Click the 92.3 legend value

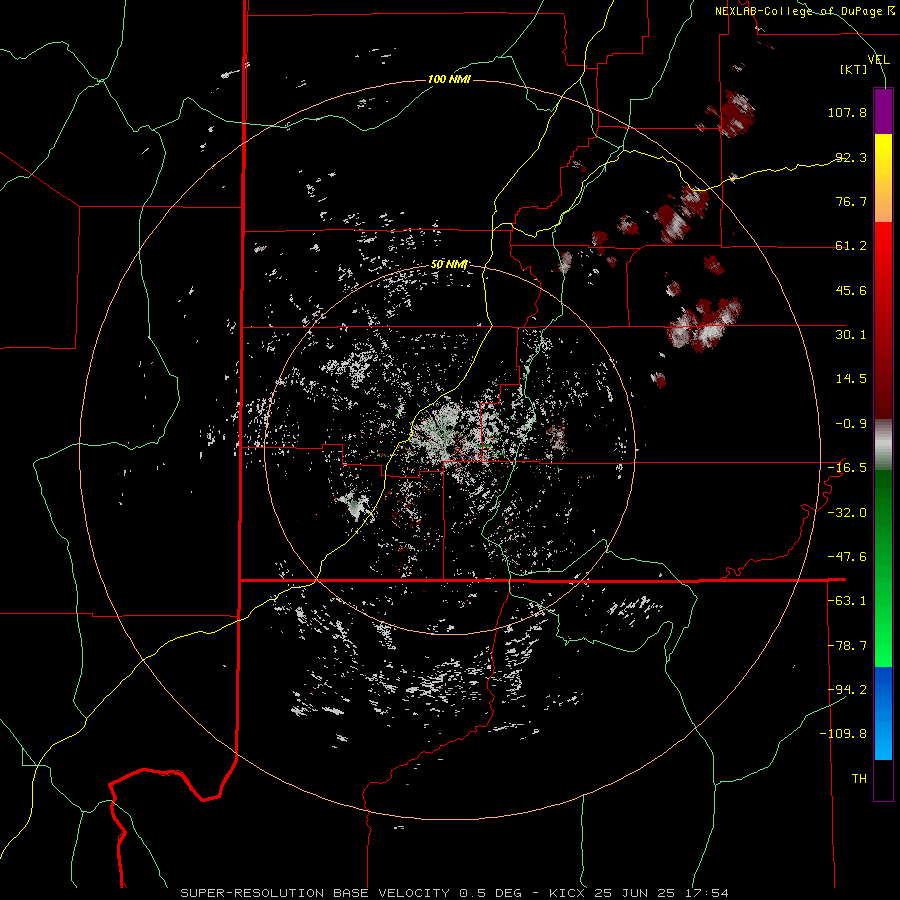[851, 157]
